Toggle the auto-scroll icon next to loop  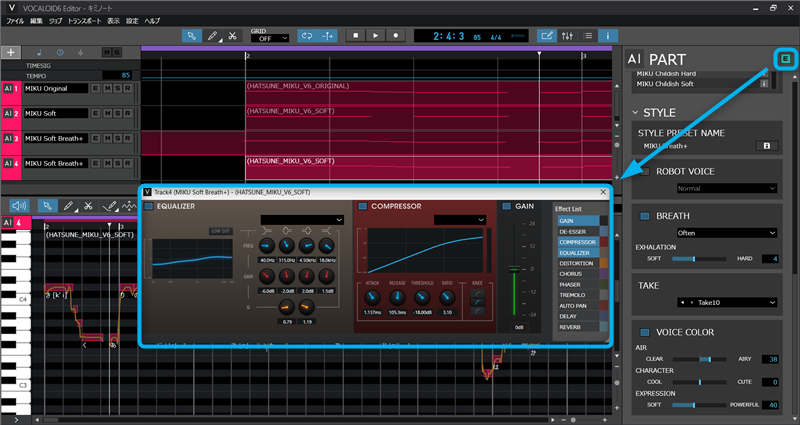click(328, 36)
